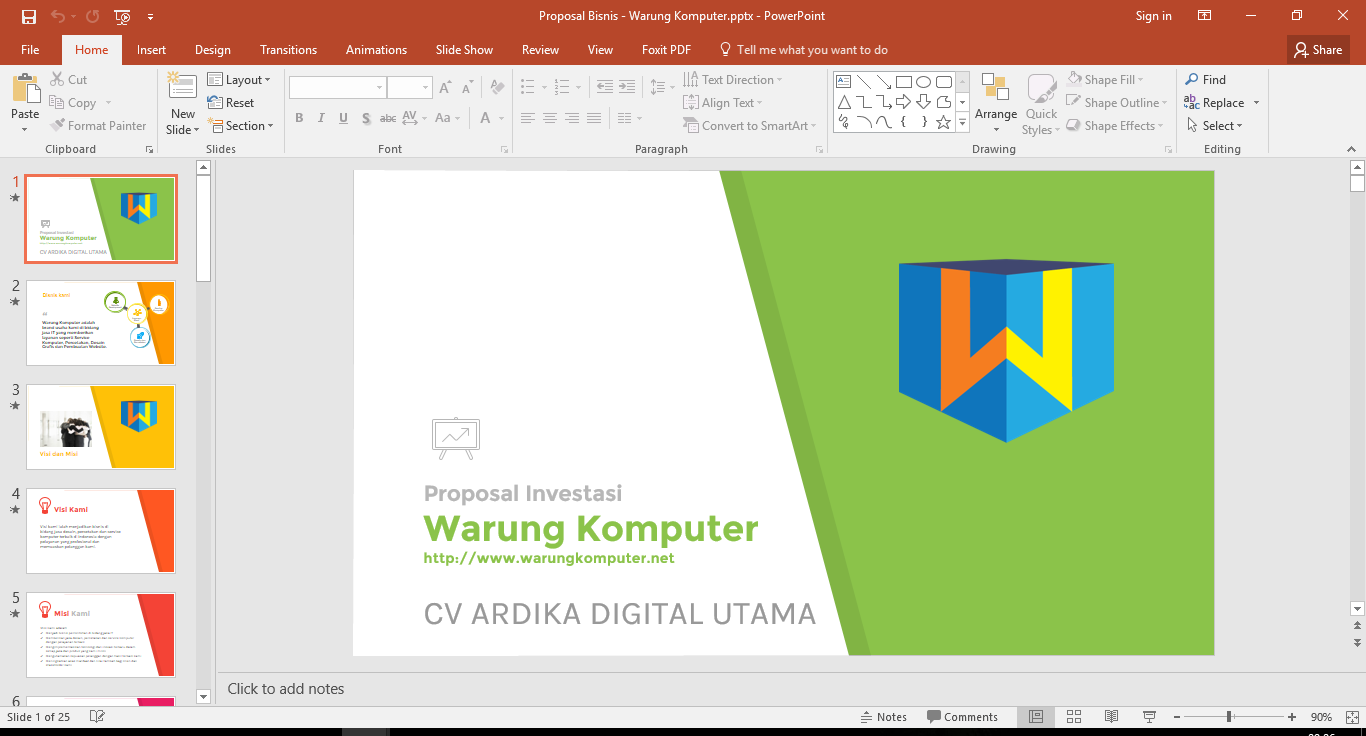This screenshot has height=736, width=1366.
Task: Open the Animations tab
Action: (x=376, y=50)
